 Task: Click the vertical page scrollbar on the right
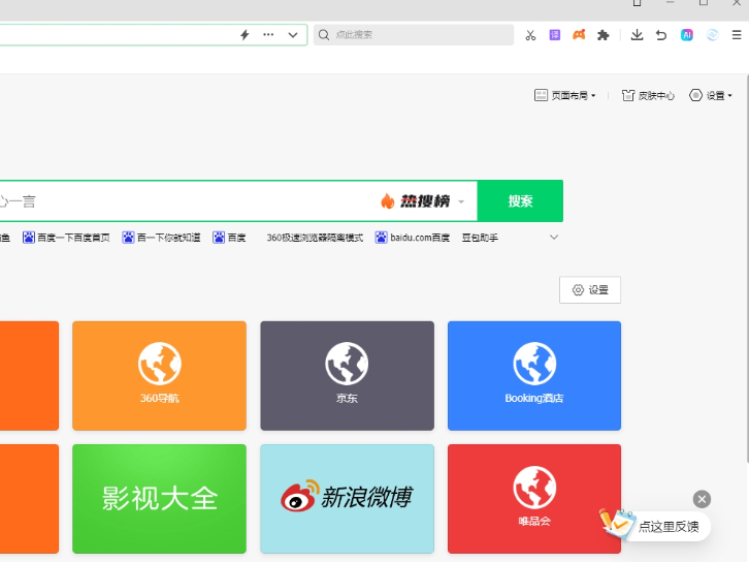(x=746, y=268)
